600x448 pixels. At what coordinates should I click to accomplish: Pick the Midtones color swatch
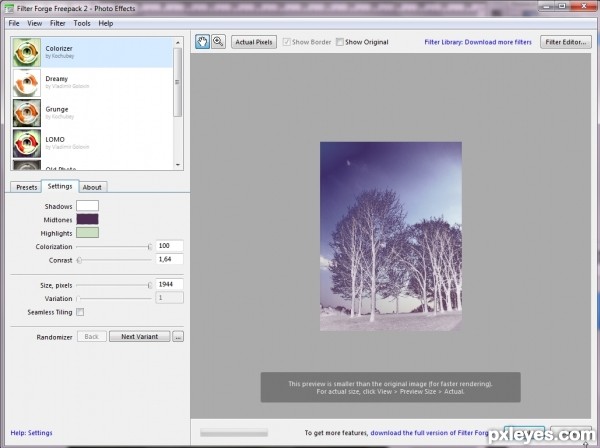[87, 219]
